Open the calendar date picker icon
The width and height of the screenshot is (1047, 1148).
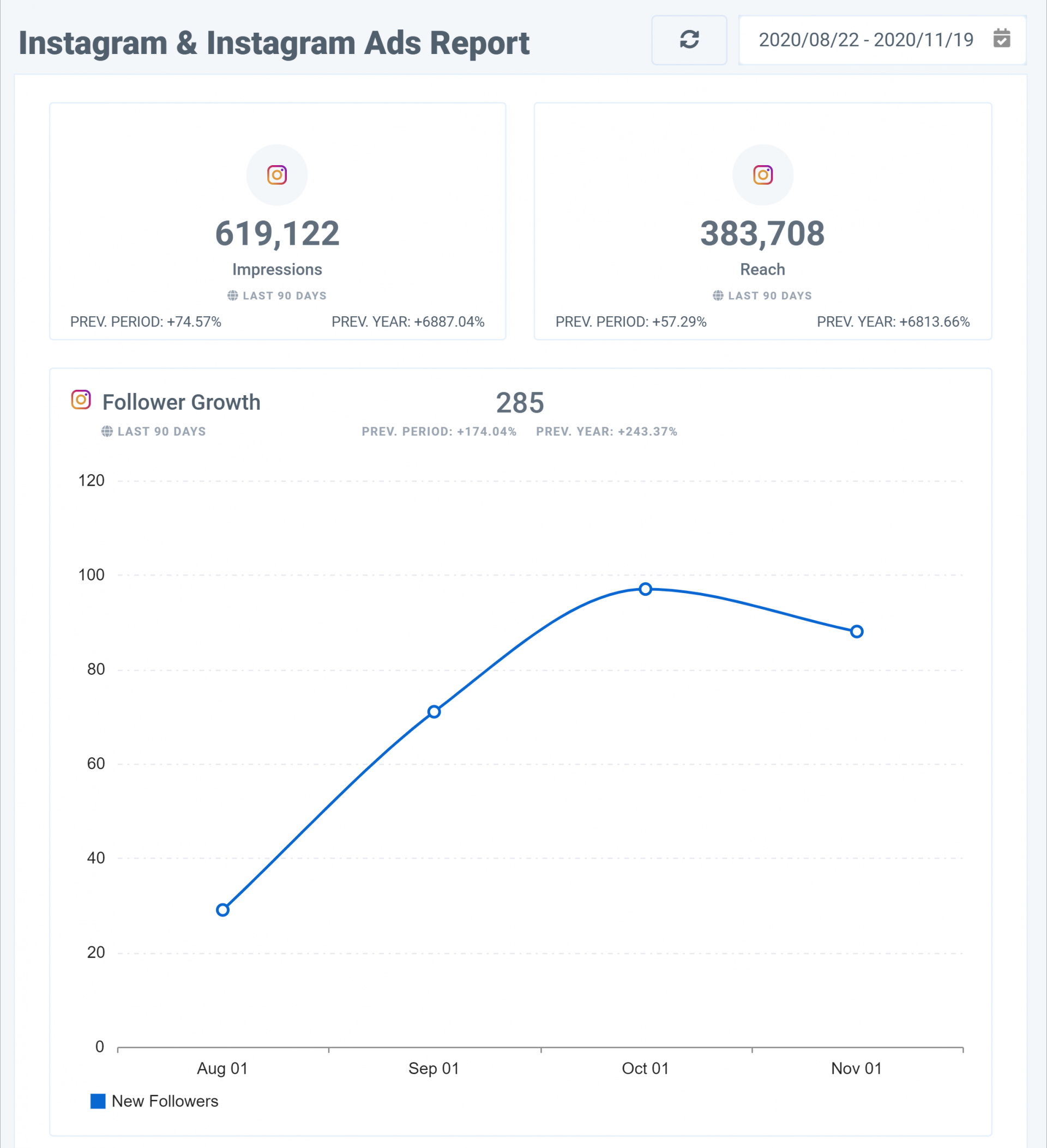click(1001, 39)
